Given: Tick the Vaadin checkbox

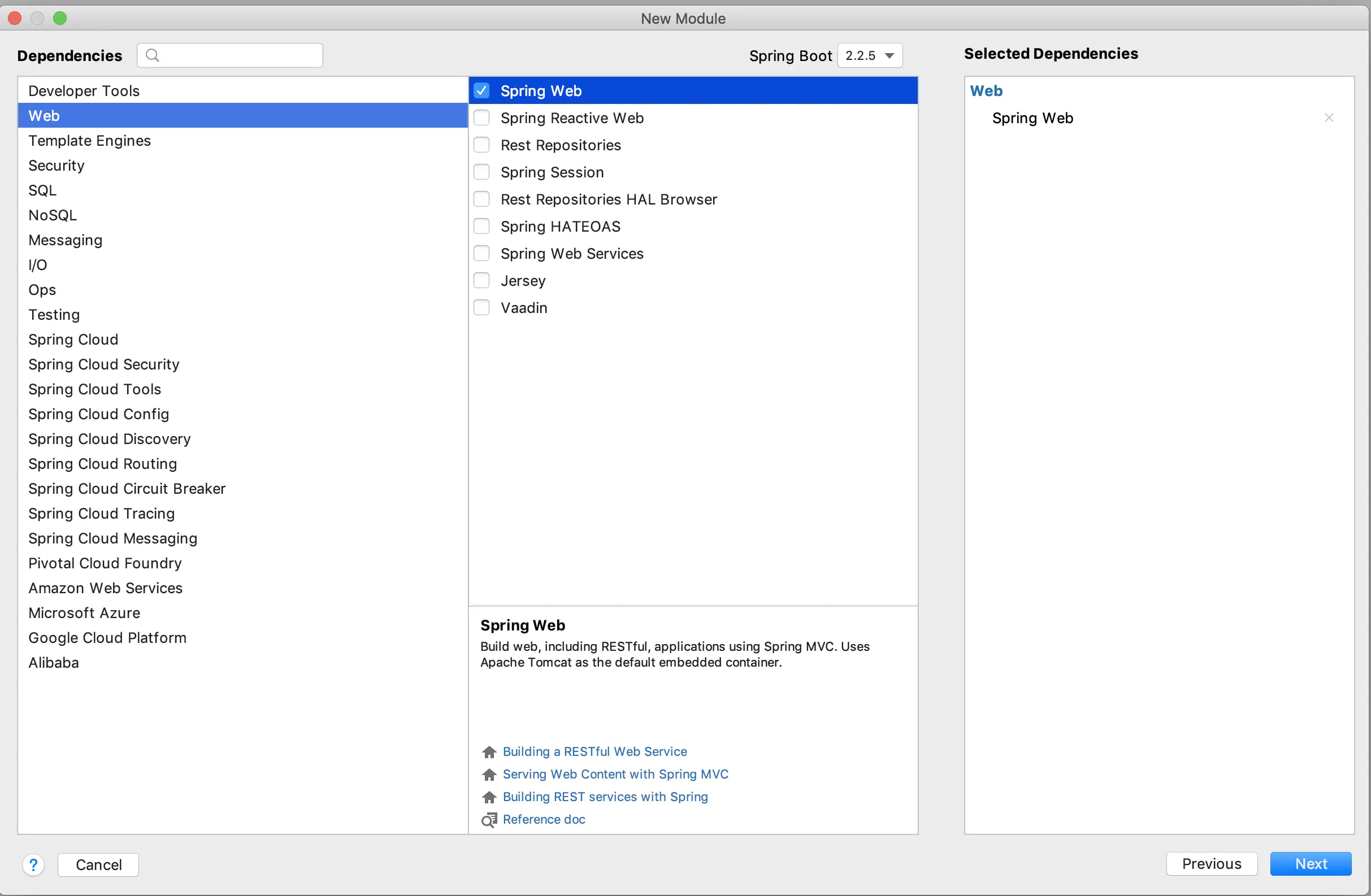Looking at the screenshot, I should [481, 307].
